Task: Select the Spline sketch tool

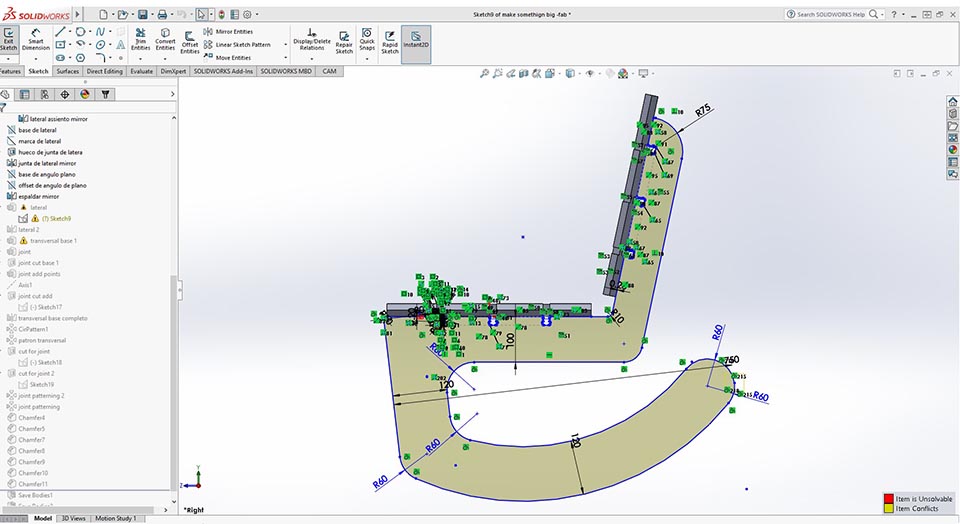Action: (x=100, y=32)
